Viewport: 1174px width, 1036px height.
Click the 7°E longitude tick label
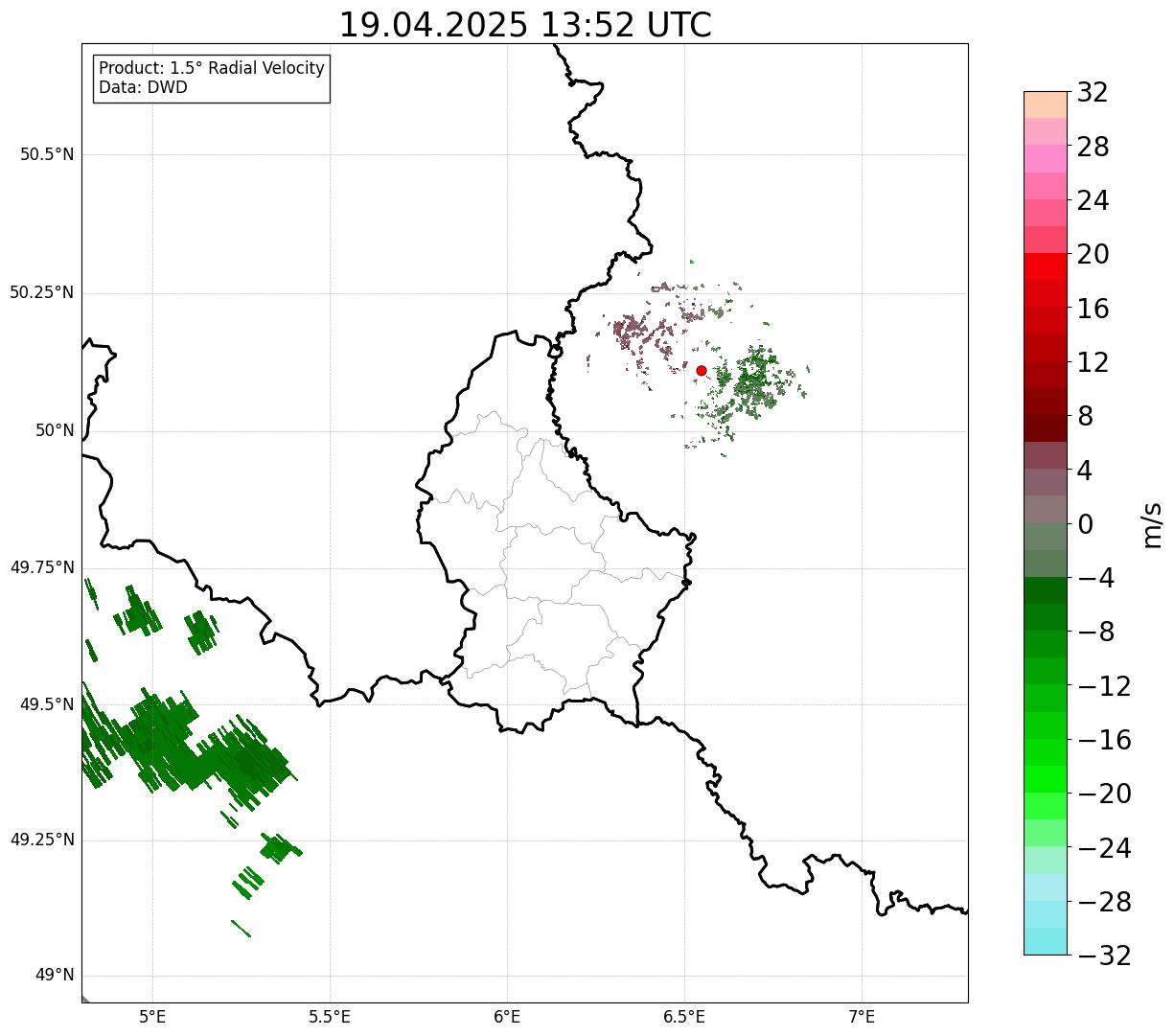click(x=862, y=1016)
